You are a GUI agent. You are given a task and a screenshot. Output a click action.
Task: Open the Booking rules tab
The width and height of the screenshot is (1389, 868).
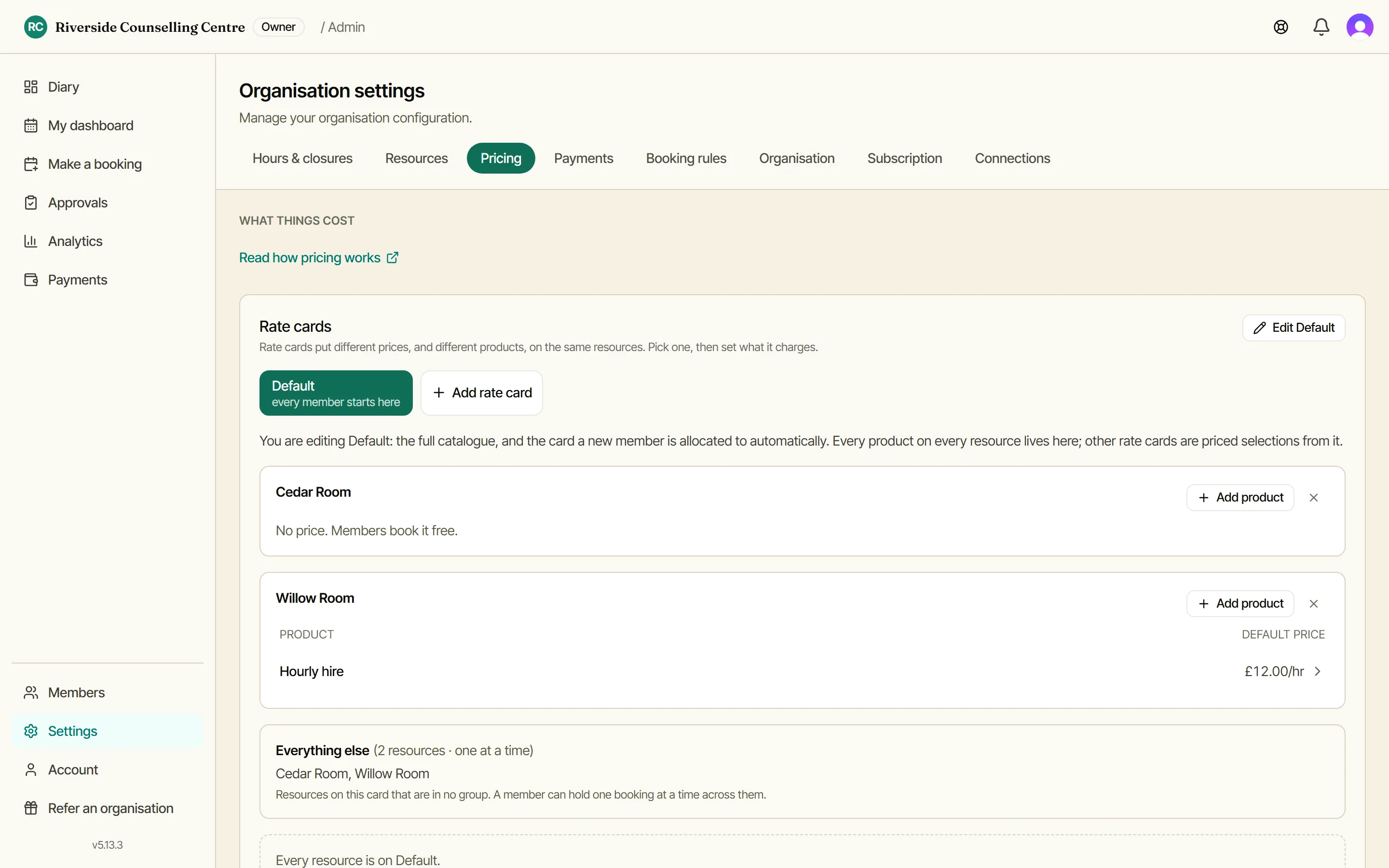click(686, 159)
